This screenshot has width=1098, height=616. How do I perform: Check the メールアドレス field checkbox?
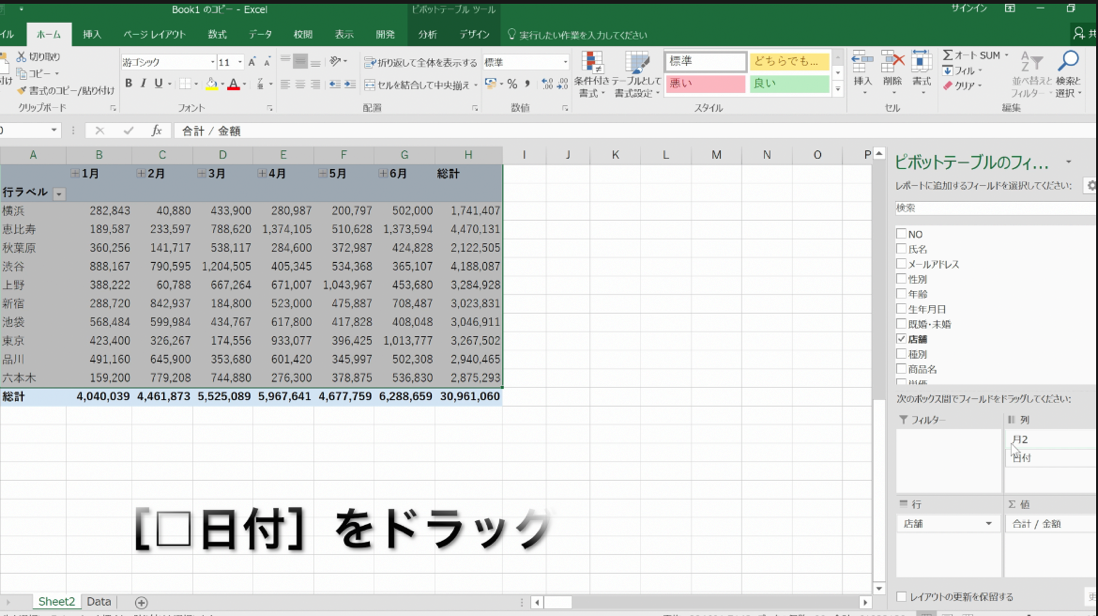901,264
